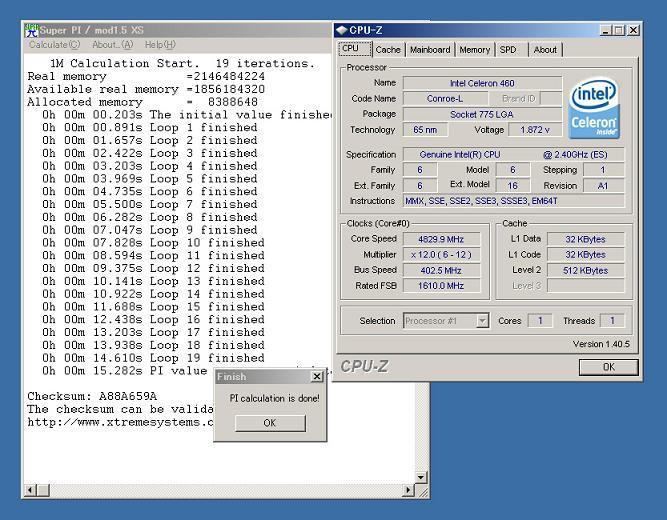Click the 'Real memory =2146484224' line
Screen dimensions: 667x520
click(x=146, y=76)
